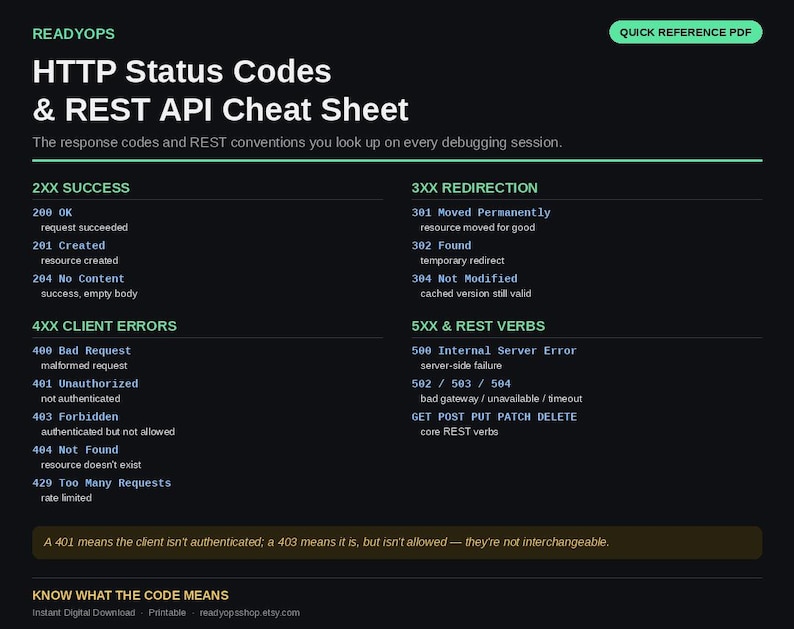Select '429 Too Many Requests' entry
This screenshot has width=794, height=629.
102,483
